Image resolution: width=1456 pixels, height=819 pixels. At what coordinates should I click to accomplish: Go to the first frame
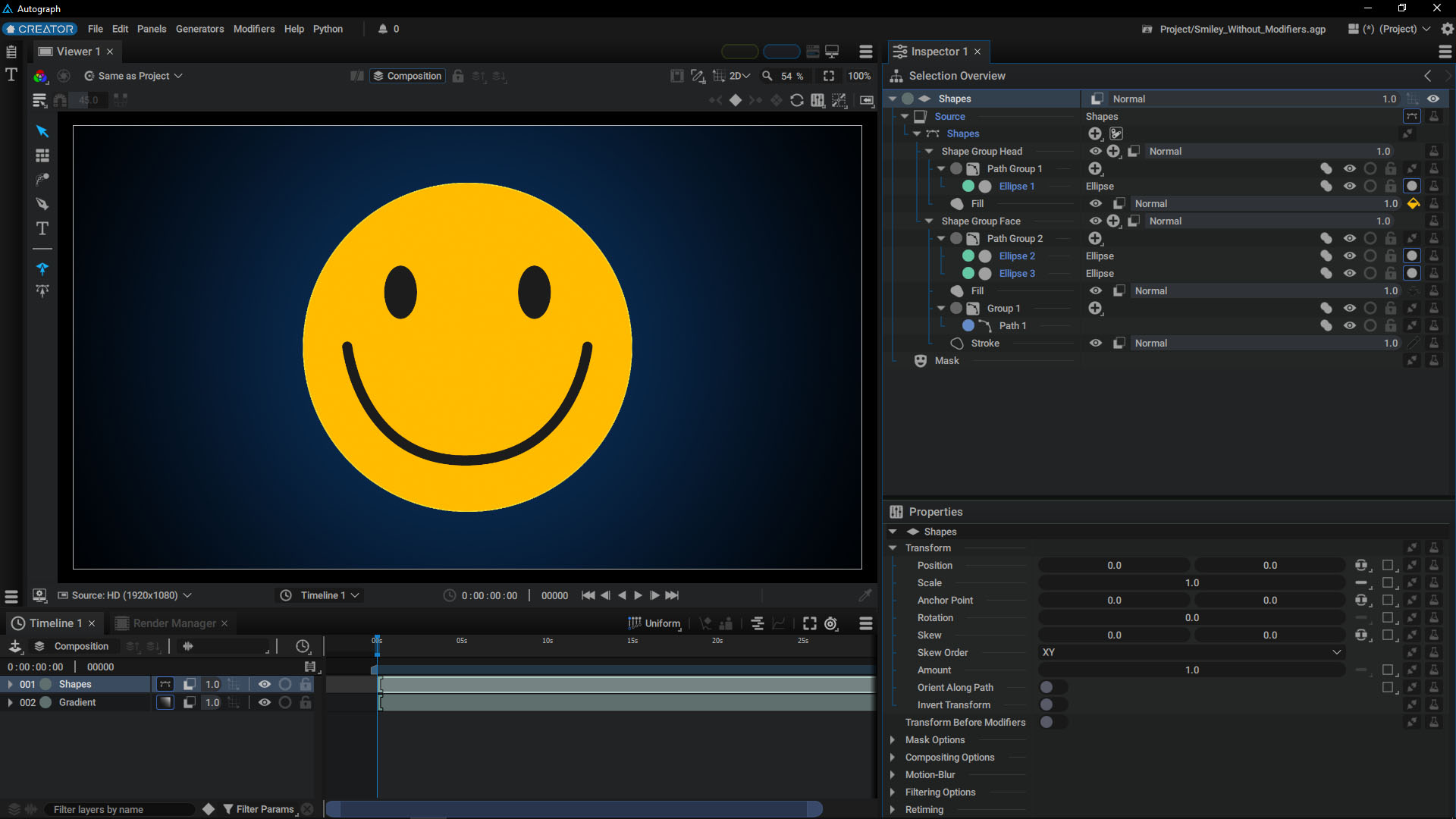tap(588, 595)
